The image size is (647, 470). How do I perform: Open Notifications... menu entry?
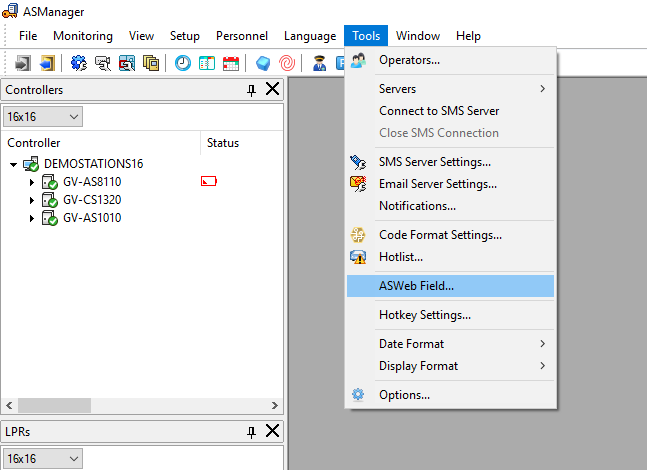tap(450, 205)
